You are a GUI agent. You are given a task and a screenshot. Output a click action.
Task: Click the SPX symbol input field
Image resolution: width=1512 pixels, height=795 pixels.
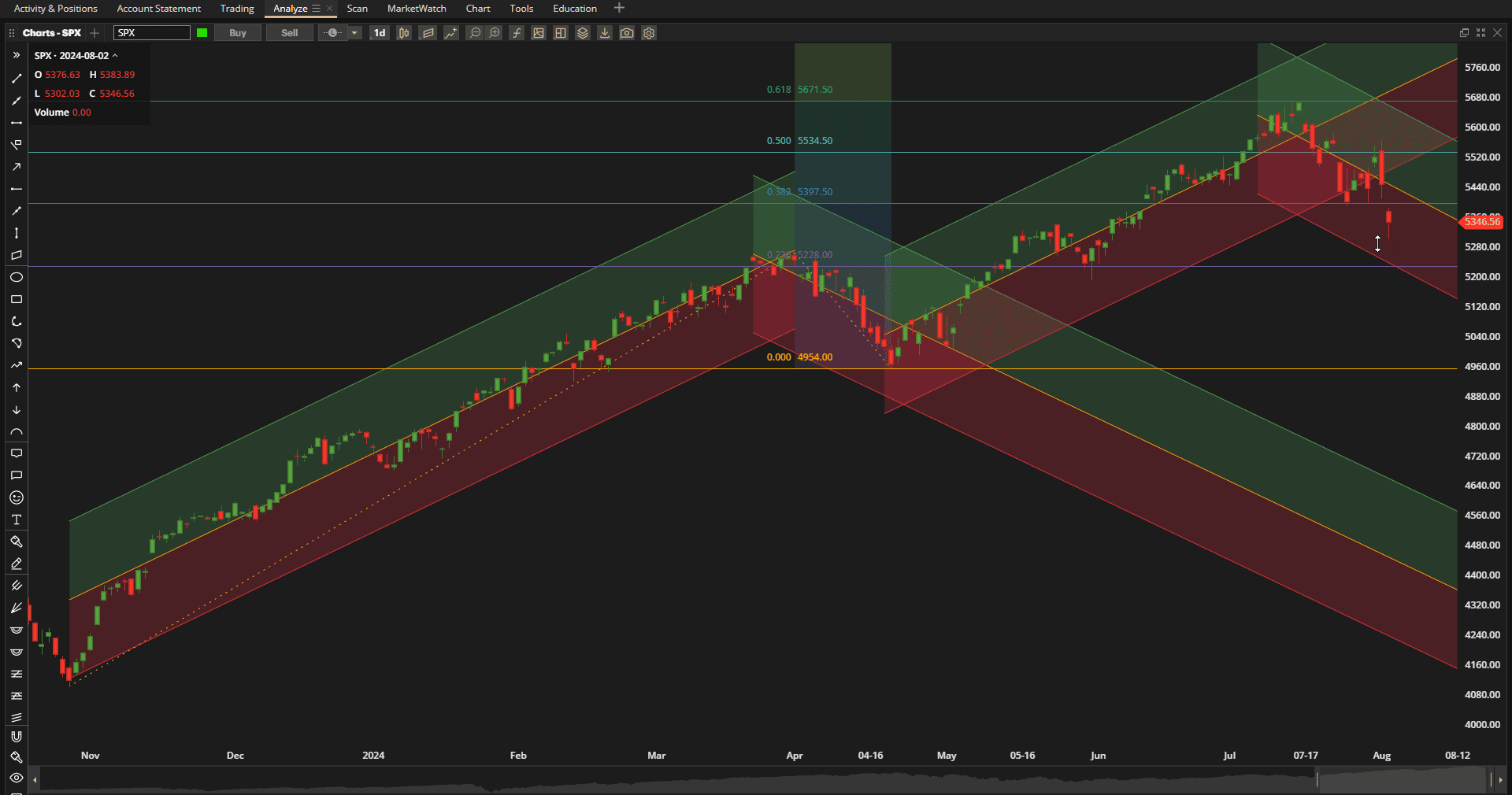(x=151, y=32)
